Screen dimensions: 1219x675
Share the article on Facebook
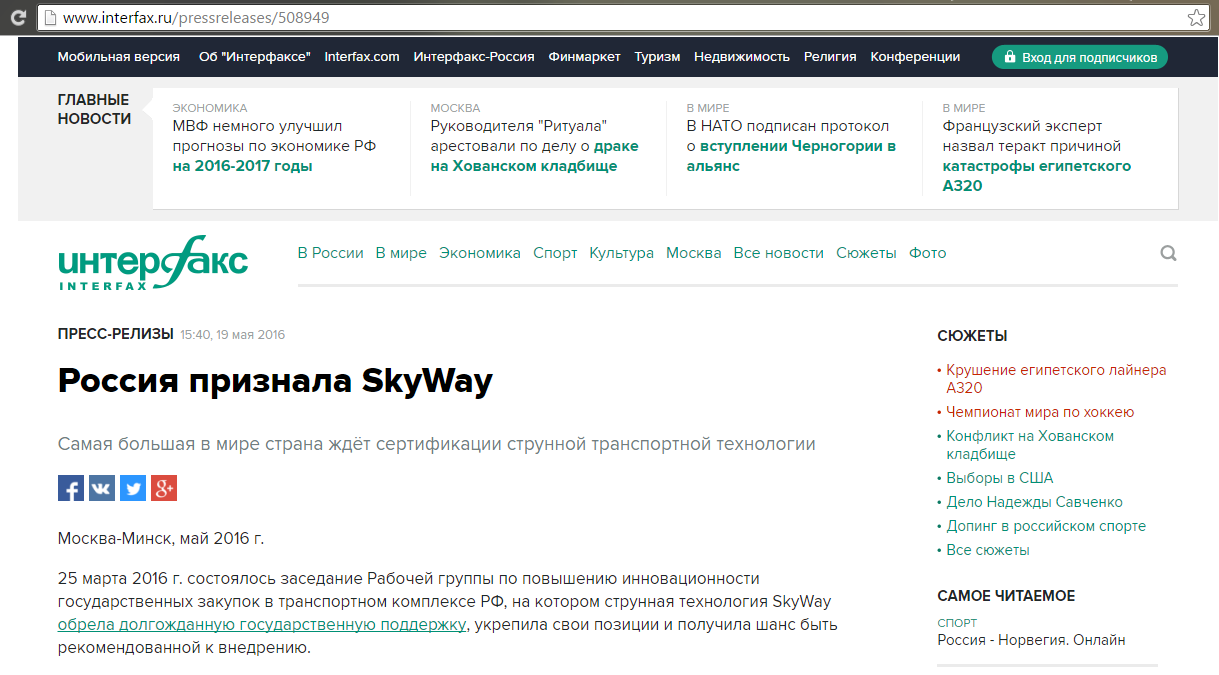point(71,488)
